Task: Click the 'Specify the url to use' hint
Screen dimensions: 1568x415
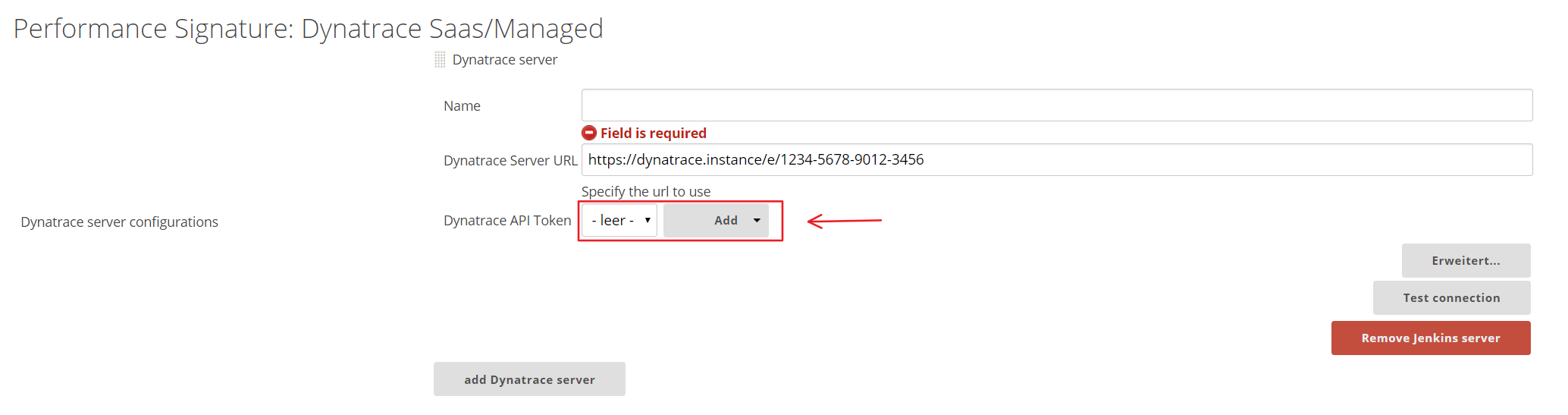Action: [646, 192]
